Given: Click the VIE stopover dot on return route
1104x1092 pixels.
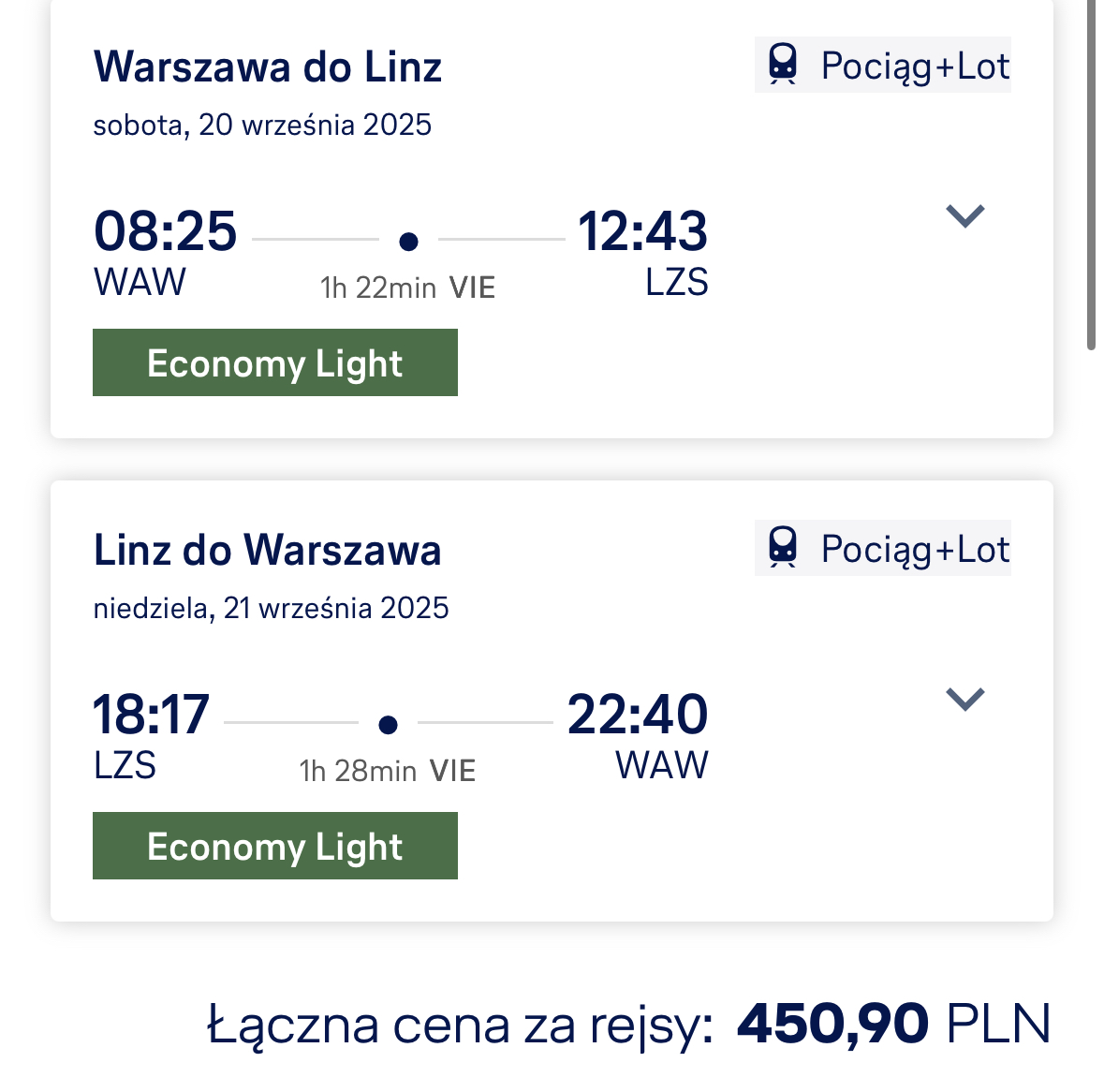Looking at the screenshot, I should [x=388, y=725].
